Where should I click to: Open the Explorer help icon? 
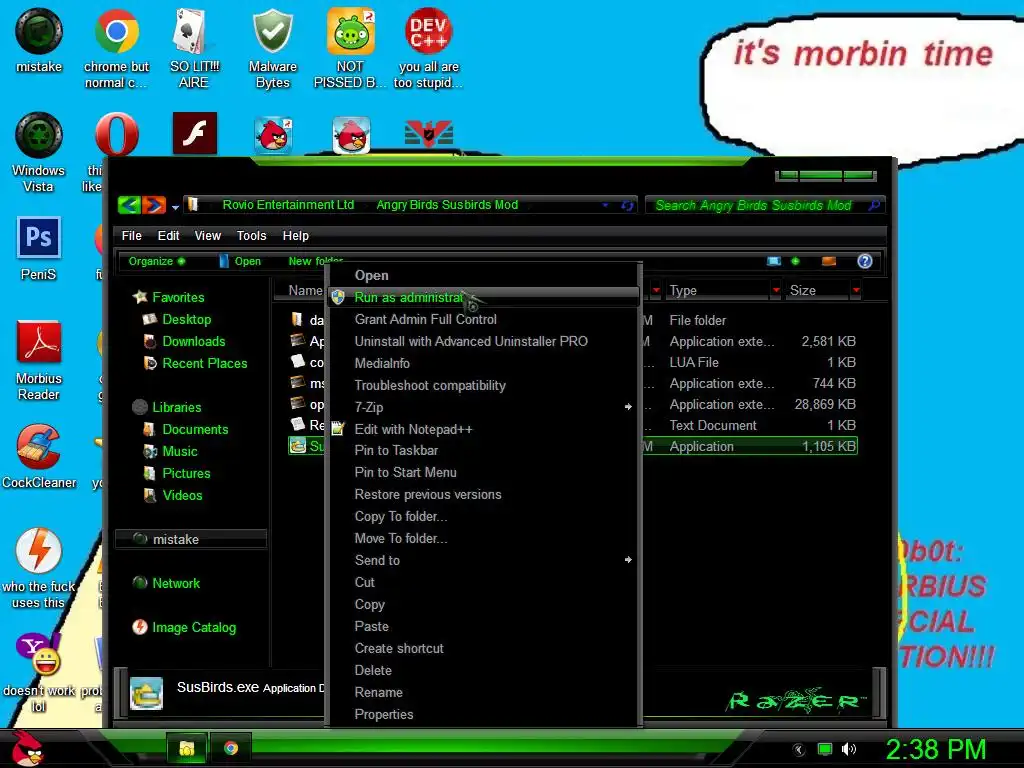tap(865, 261)
